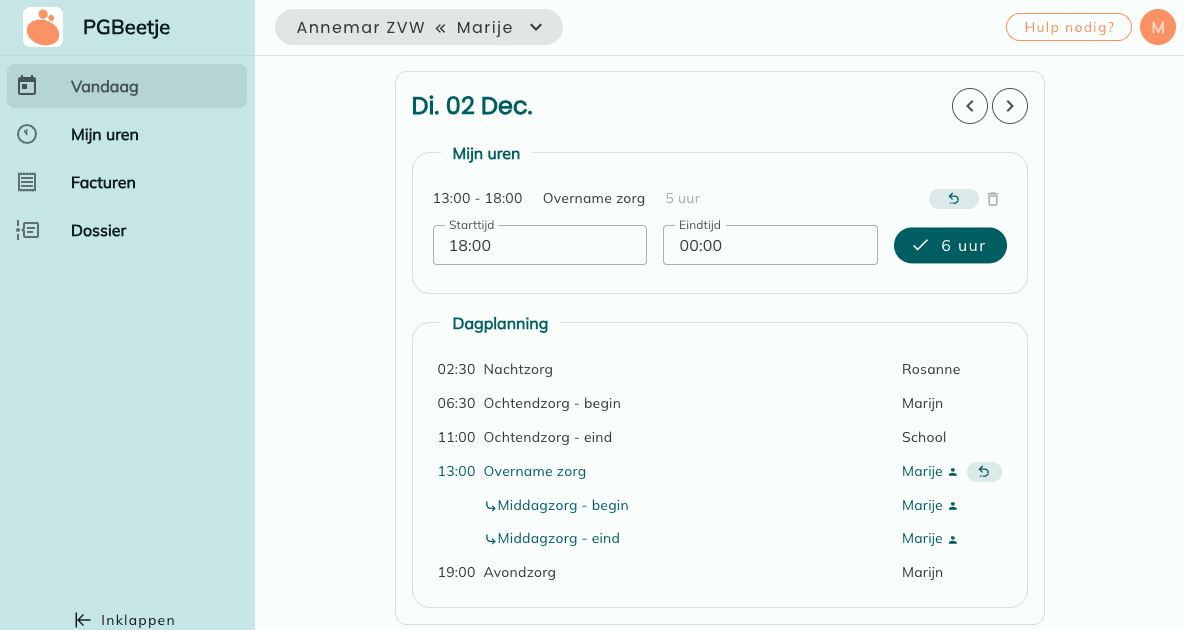
Task: Delete the 13:00 - 18:00 hours entry
Action: point(993,199)
